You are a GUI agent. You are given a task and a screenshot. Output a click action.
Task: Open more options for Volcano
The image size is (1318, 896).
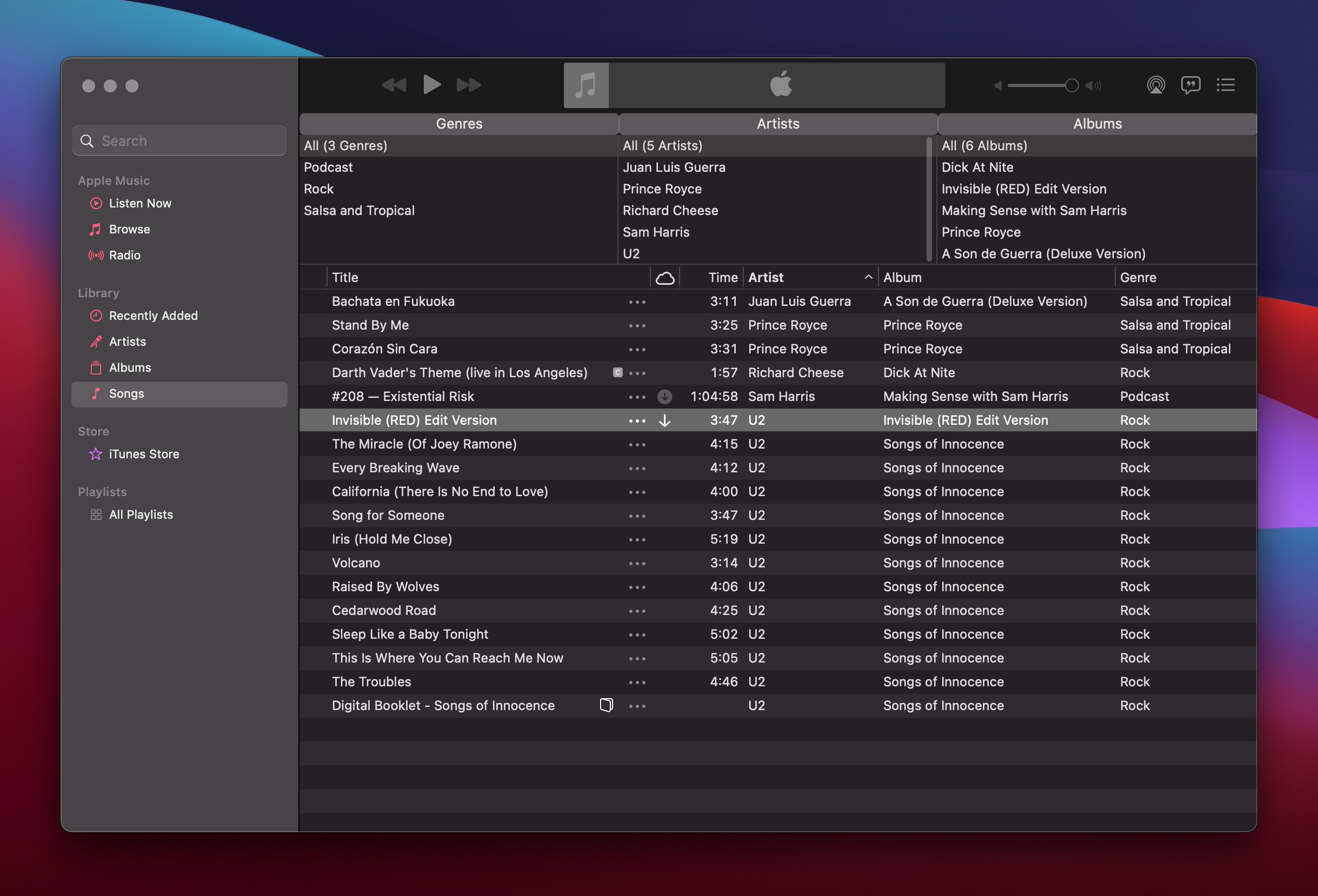click(x=637, y=563)
